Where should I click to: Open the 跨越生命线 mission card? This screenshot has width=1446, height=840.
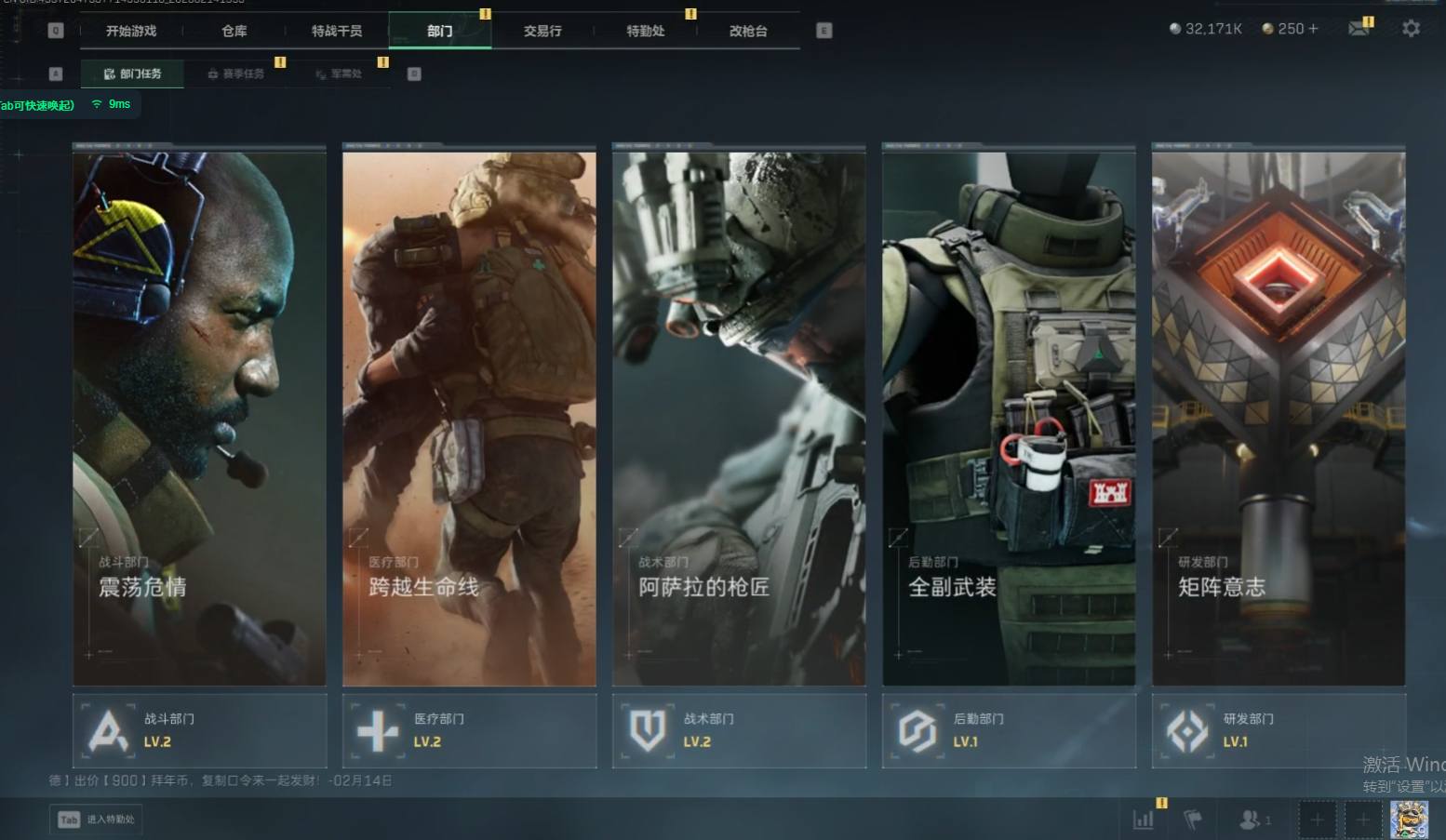[x=470, y=416]
